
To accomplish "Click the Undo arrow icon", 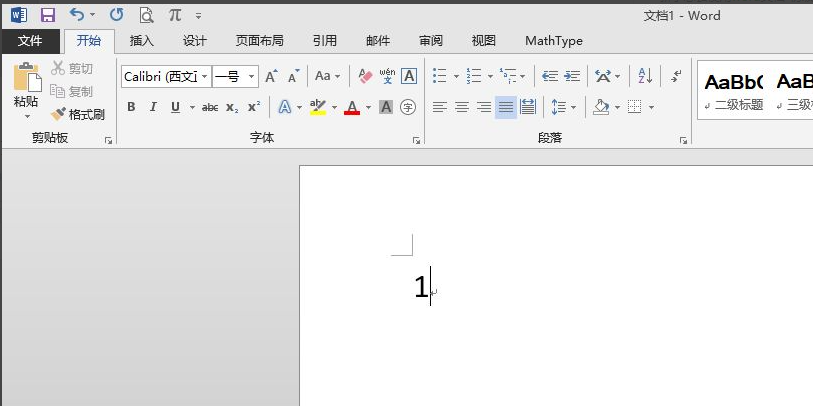I will (x=77, y=15).
